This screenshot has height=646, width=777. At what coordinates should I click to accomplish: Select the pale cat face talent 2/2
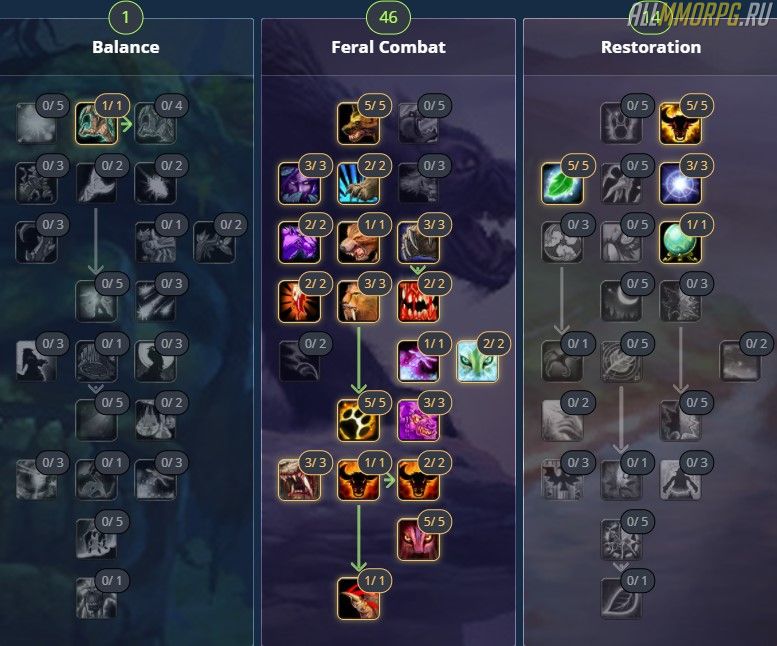477,361
